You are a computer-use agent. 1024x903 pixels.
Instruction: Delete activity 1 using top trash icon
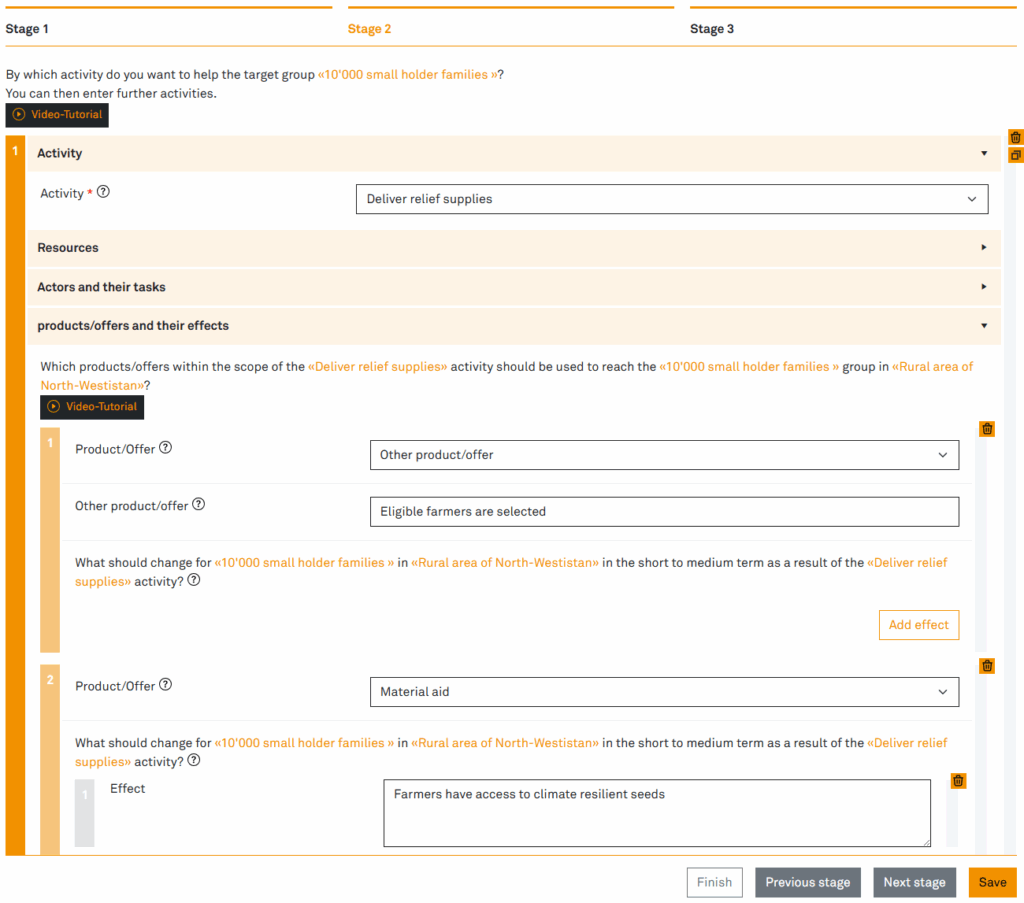pyautogui.click(x=1015, y=138)
